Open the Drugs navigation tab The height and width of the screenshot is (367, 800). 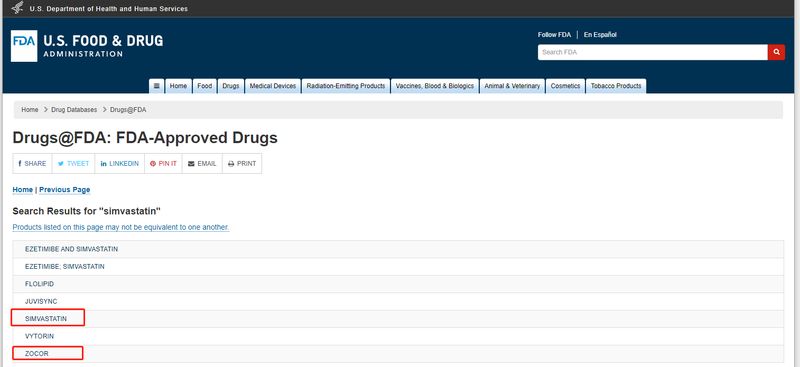point(231,86)
